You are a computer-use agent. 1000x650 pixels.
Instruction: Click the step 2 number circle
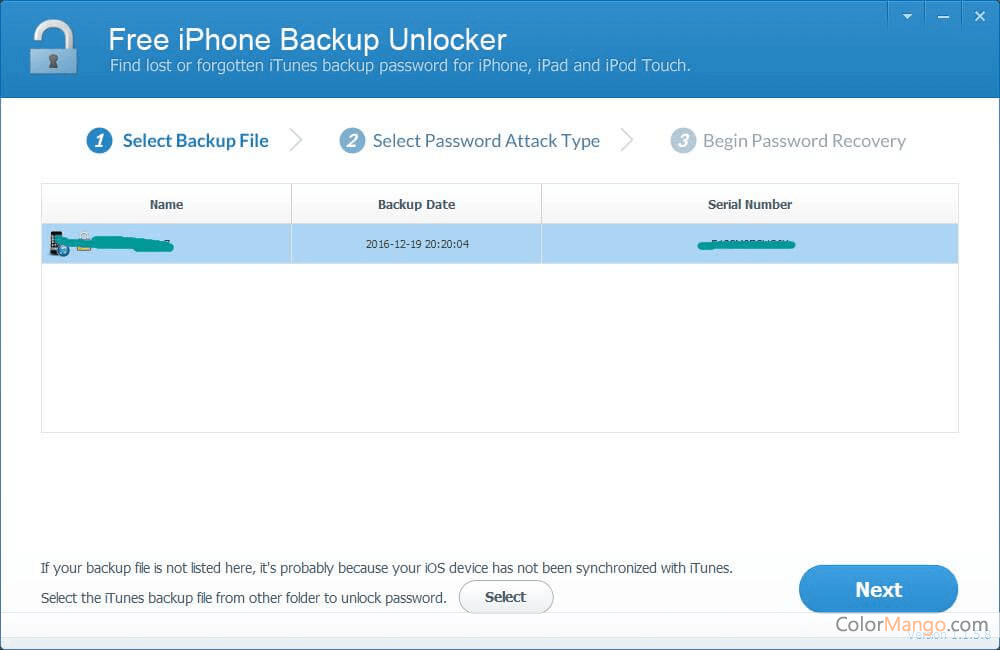pos(352,141)
